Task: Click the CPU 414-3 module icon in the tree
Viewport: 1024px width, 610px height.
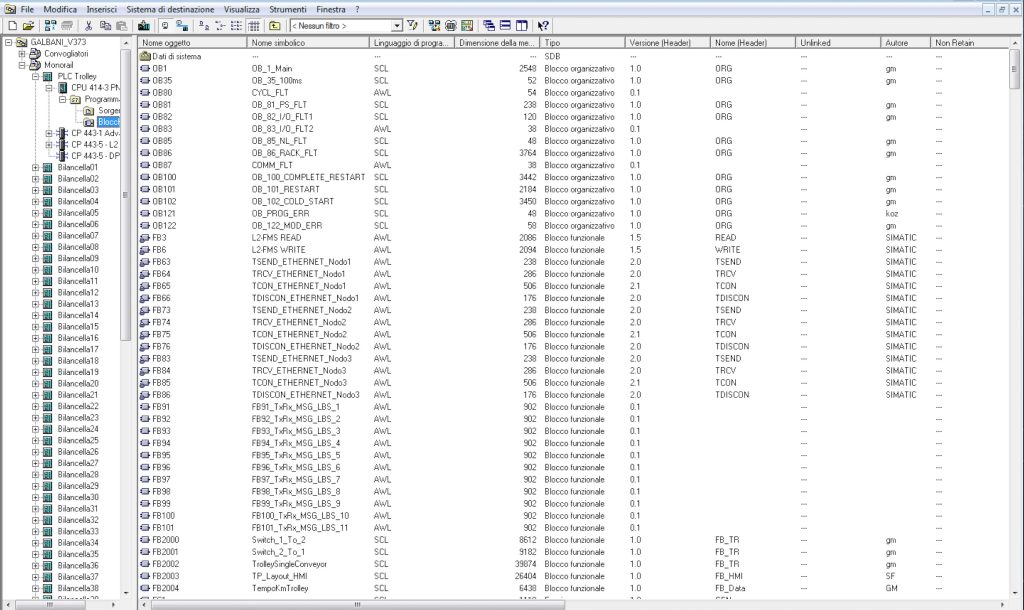Action: 63,88
